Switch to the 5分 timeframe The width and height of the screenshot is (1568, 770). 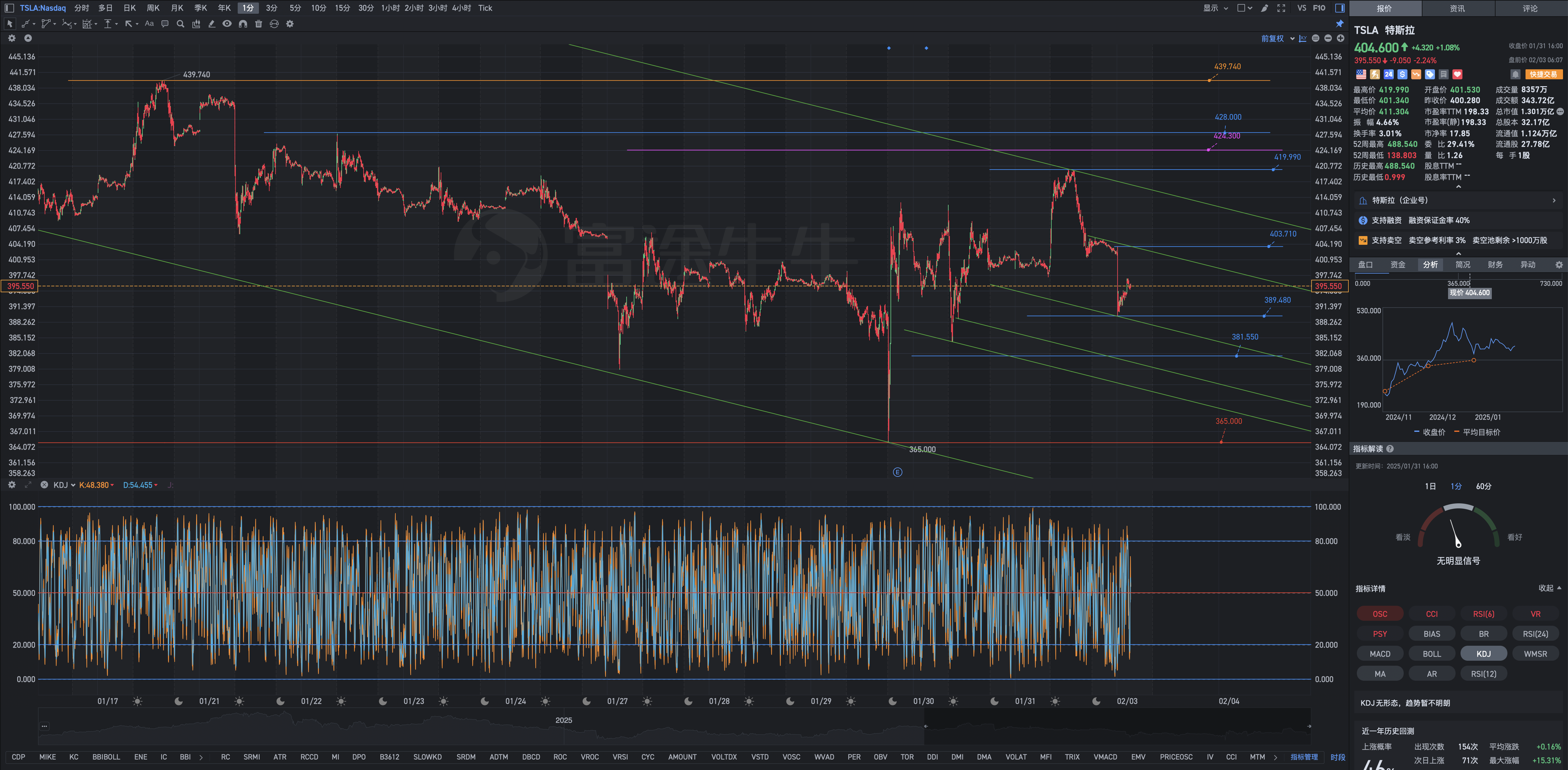295,8
